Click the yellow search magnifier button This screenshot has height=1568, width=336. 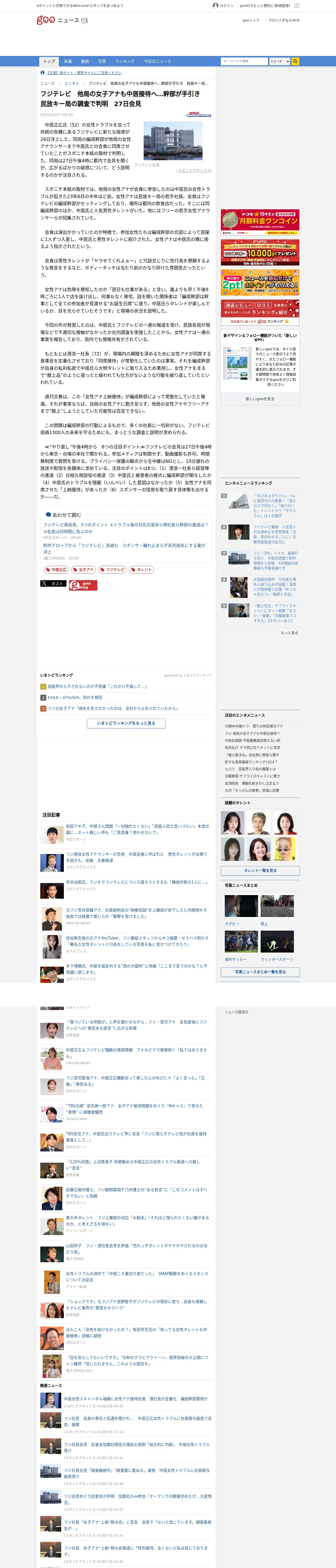(296, 61)
